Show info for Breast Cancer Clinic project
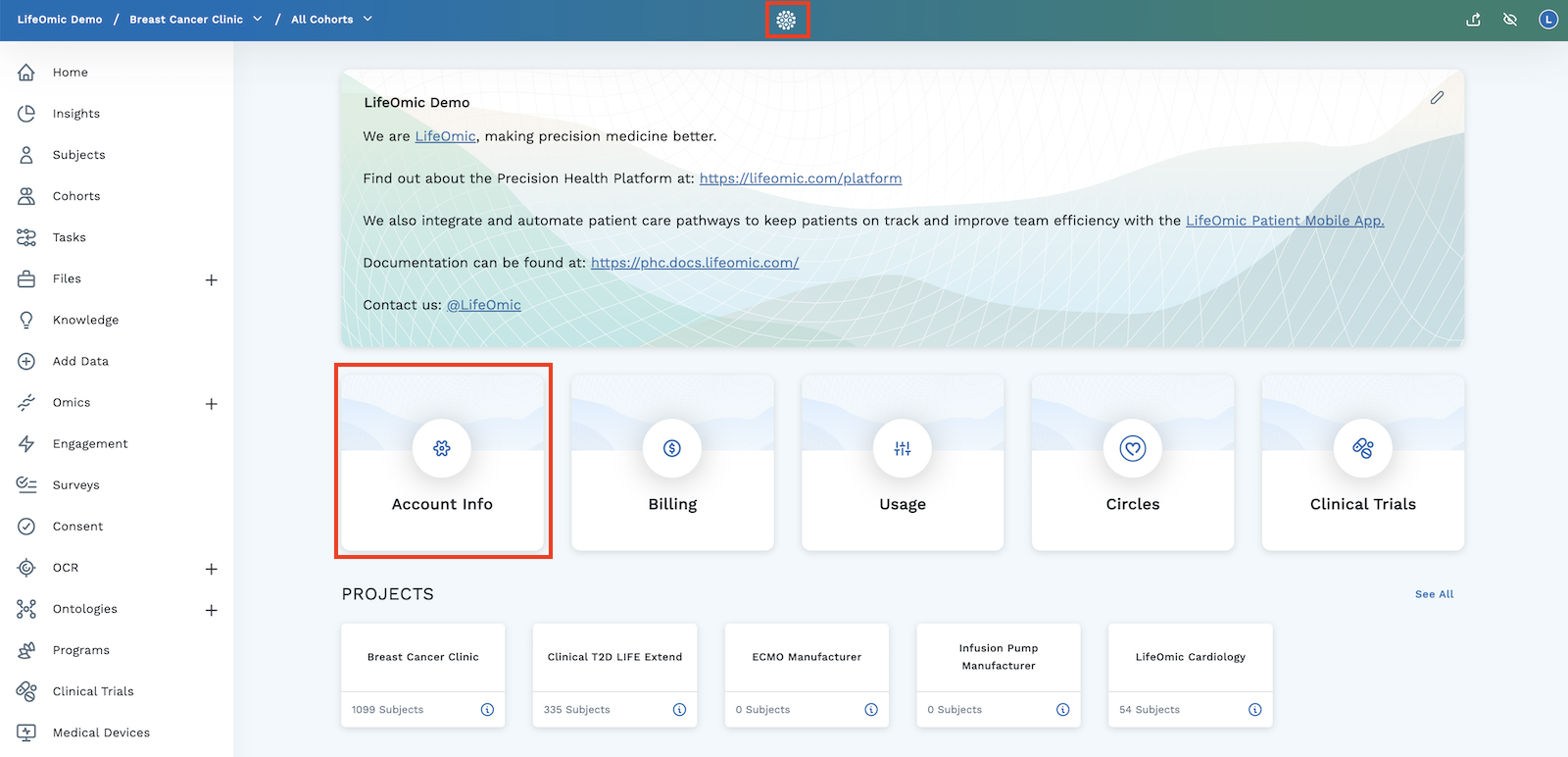Viewport: 1568px width, 757px height. point(487,710)
